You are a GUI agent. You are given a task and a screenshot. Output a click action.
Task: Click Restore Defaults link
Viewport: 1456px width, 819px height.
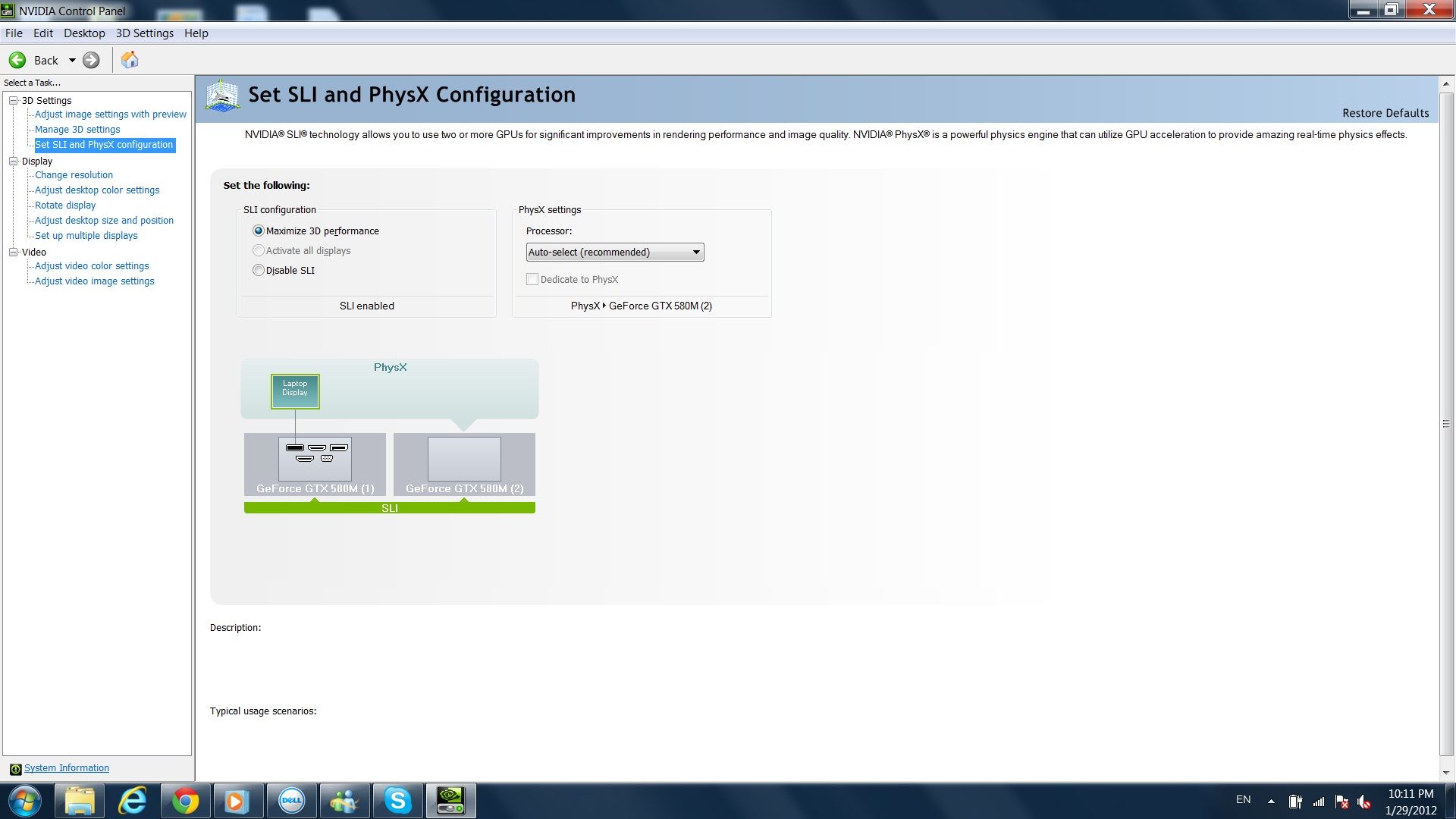(1385, 113)
